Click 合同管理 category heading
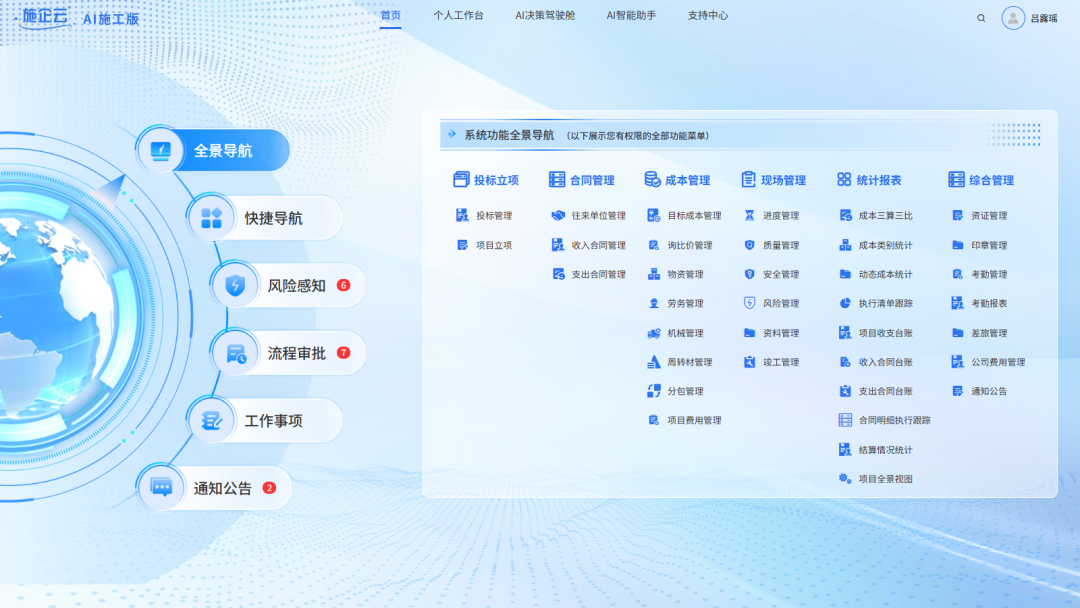 click(582, 180)
